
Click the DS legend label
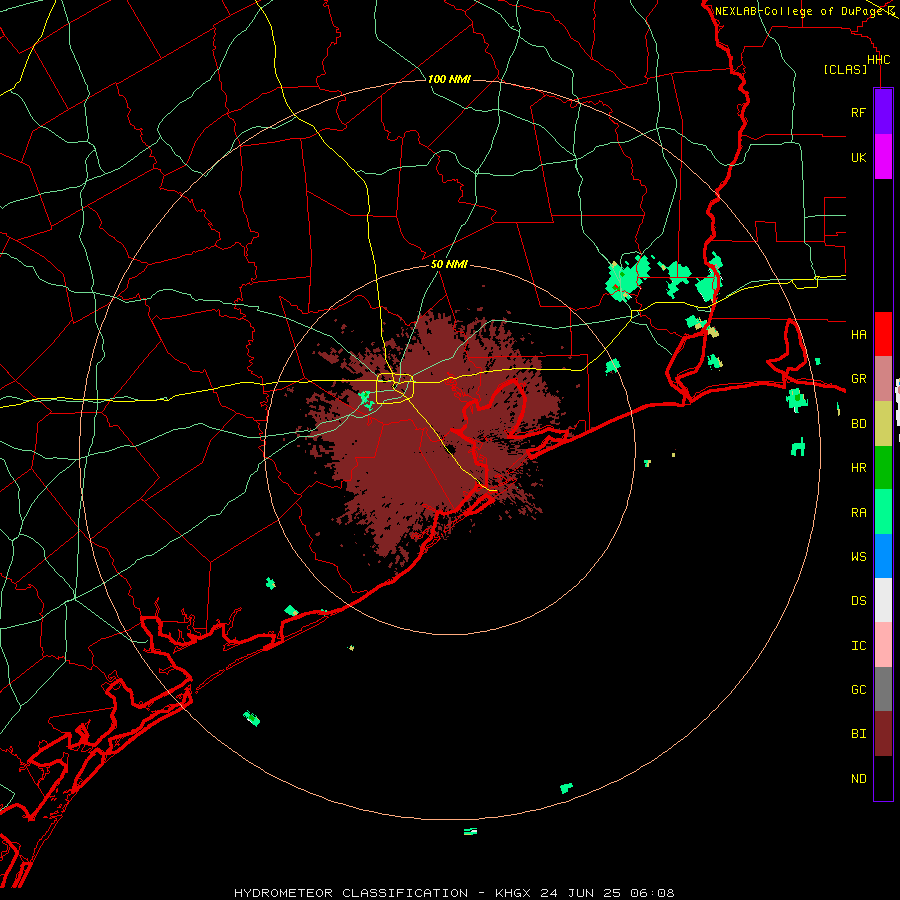[x=858, y=601]
